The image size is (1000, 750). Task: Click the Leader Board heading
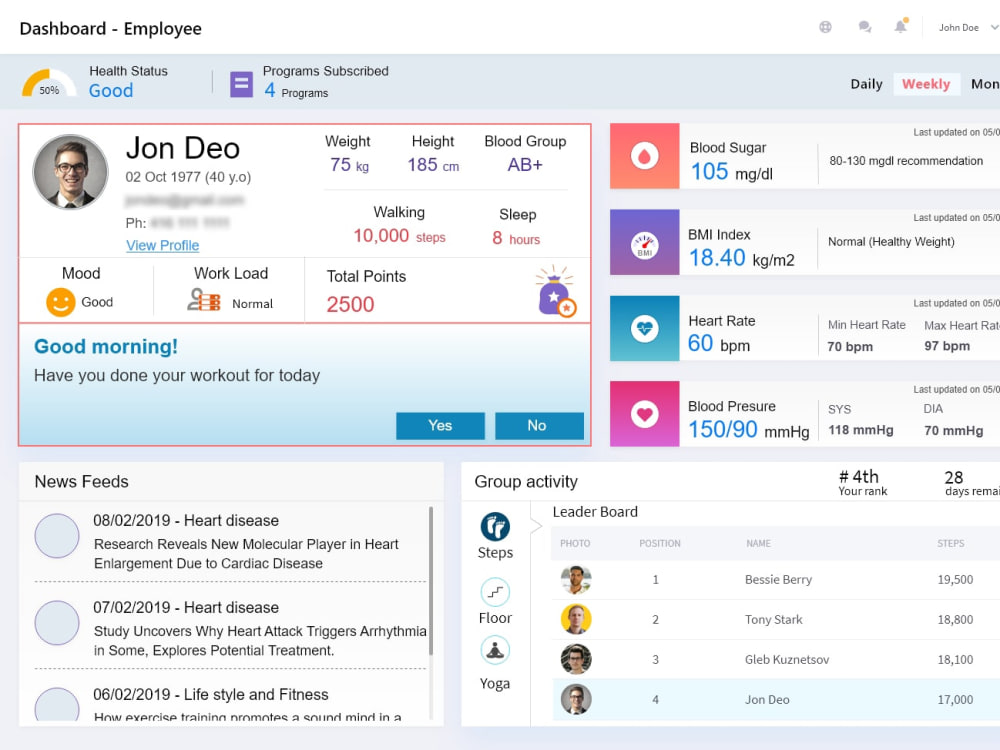pyautogui.click(x=595, y=512)
